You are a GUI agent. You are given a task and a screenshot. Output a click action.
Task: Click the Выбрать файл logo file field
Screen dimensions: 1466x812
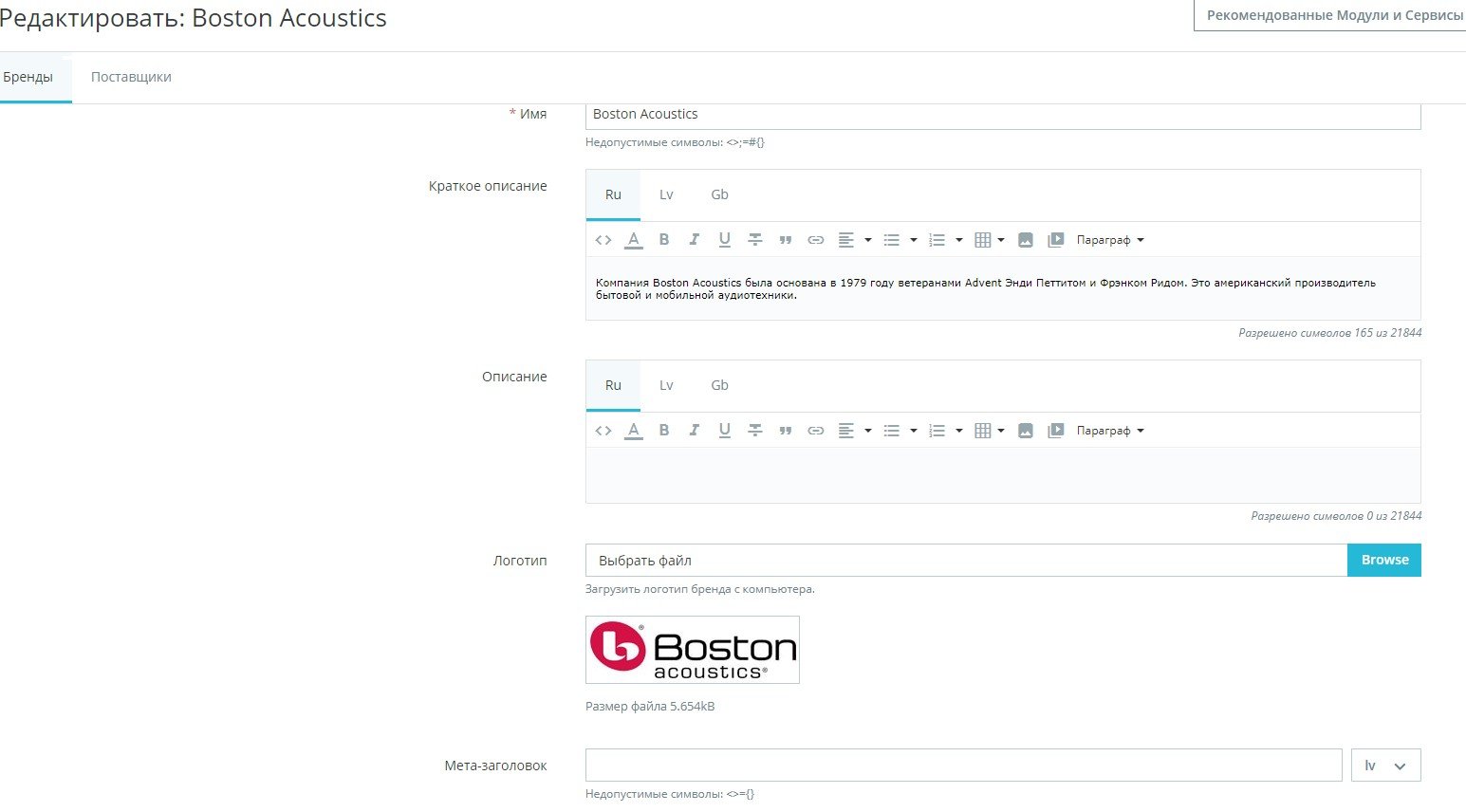point(966,560)
